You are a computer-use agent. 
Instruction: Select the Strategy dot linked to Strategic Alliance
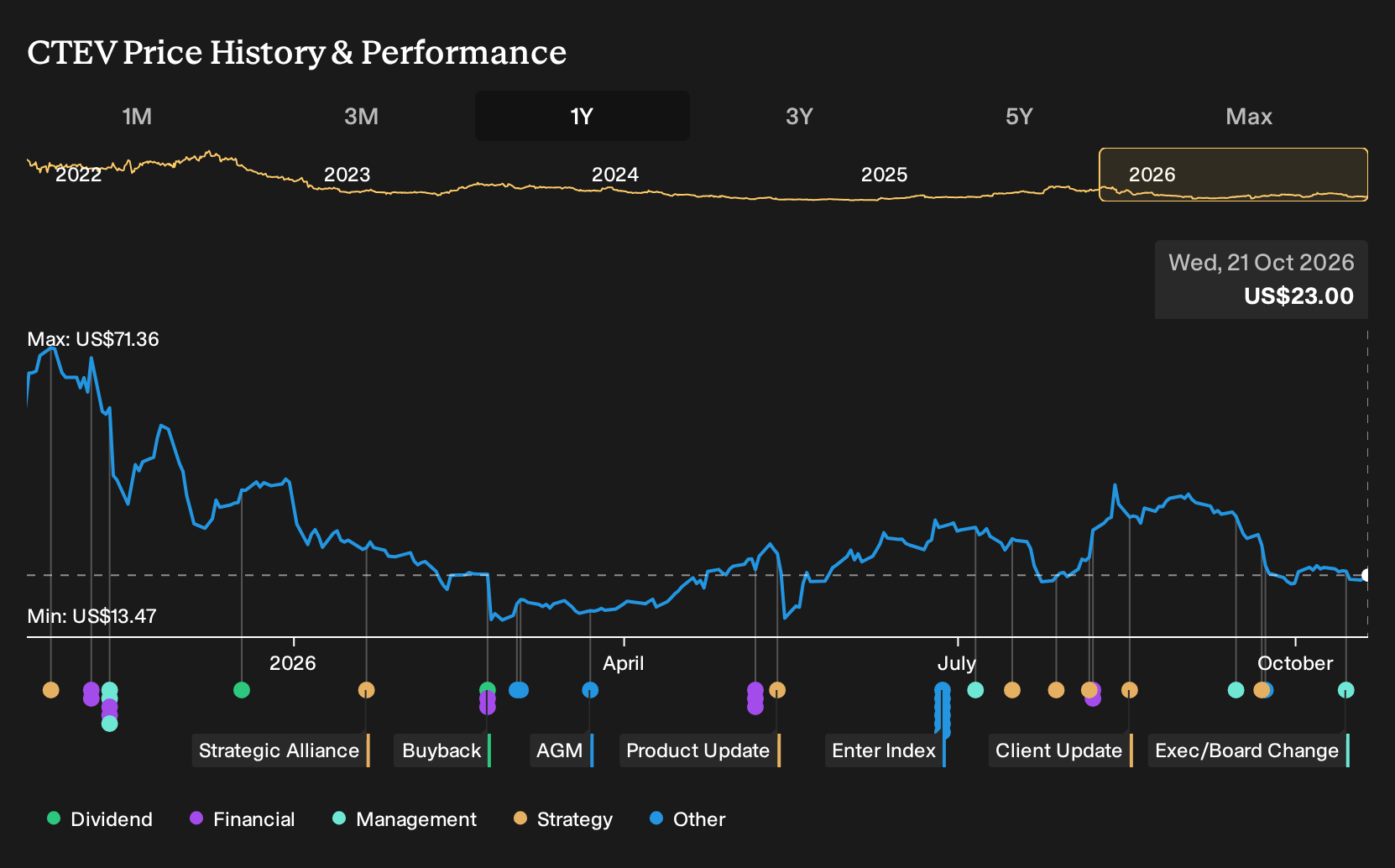(x=366, y=690)
